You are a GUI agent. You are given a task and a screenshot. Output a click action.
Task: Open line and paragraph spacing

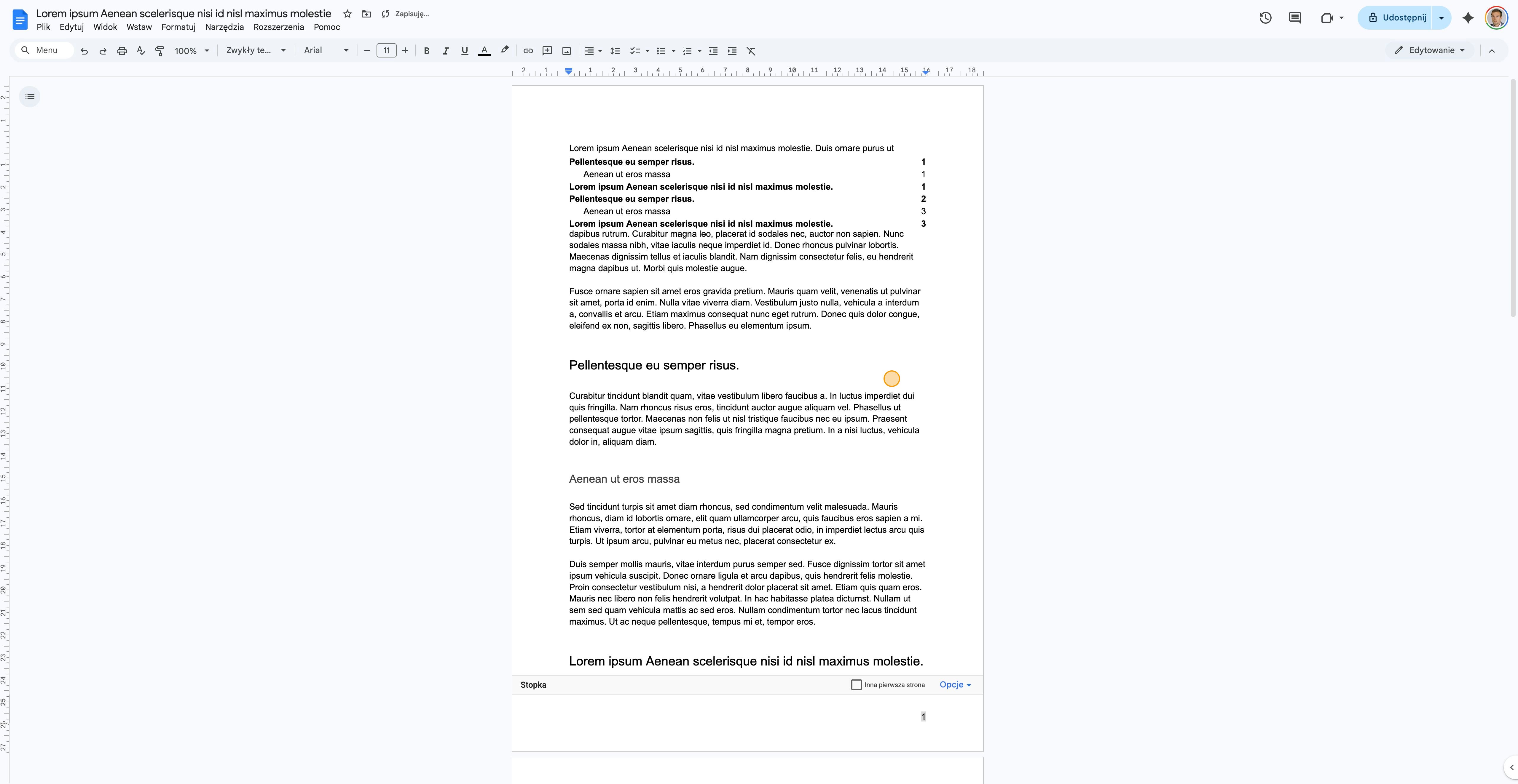coord(615,51)
